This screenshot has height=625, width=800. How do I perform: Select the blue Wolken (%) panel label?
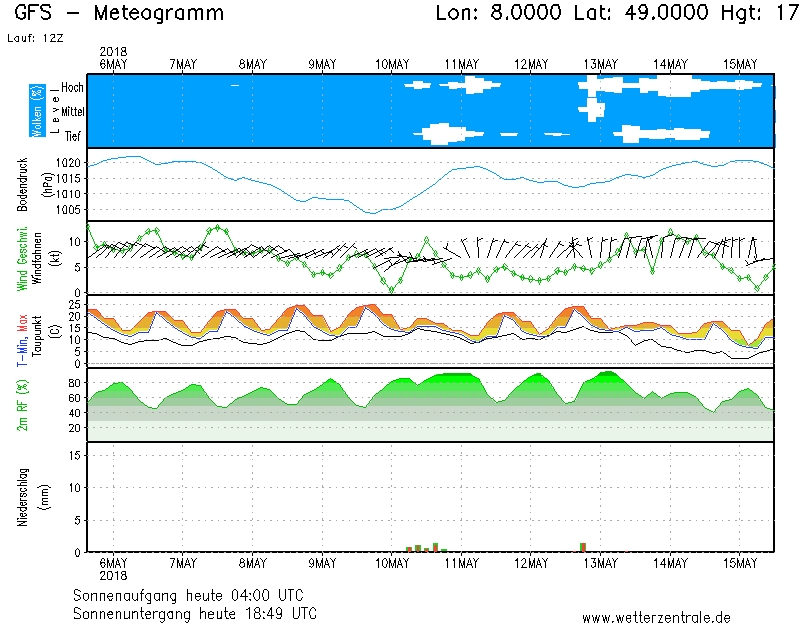37,110
